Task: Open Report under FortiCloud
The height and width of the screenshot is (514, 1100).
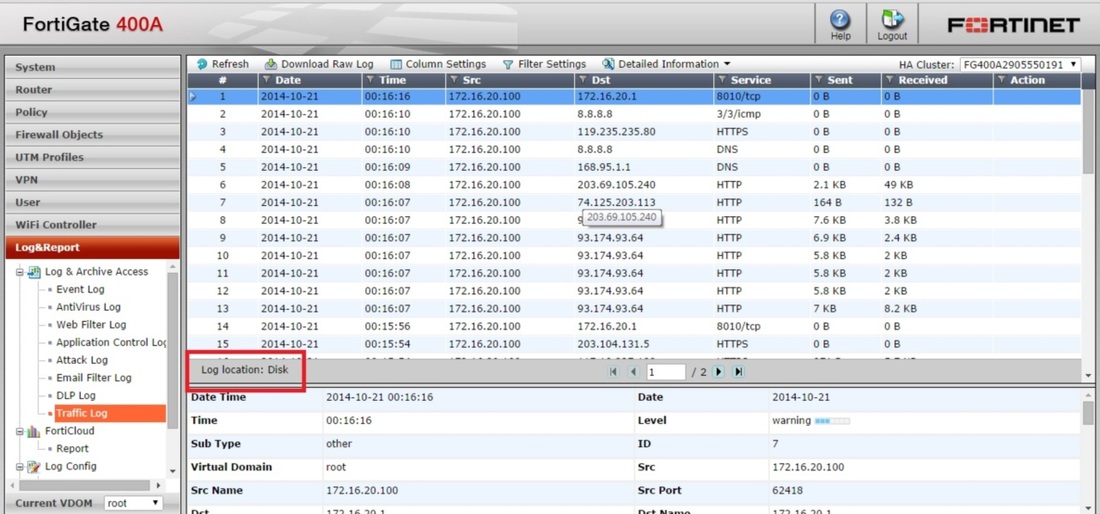Action: (72, 449)
